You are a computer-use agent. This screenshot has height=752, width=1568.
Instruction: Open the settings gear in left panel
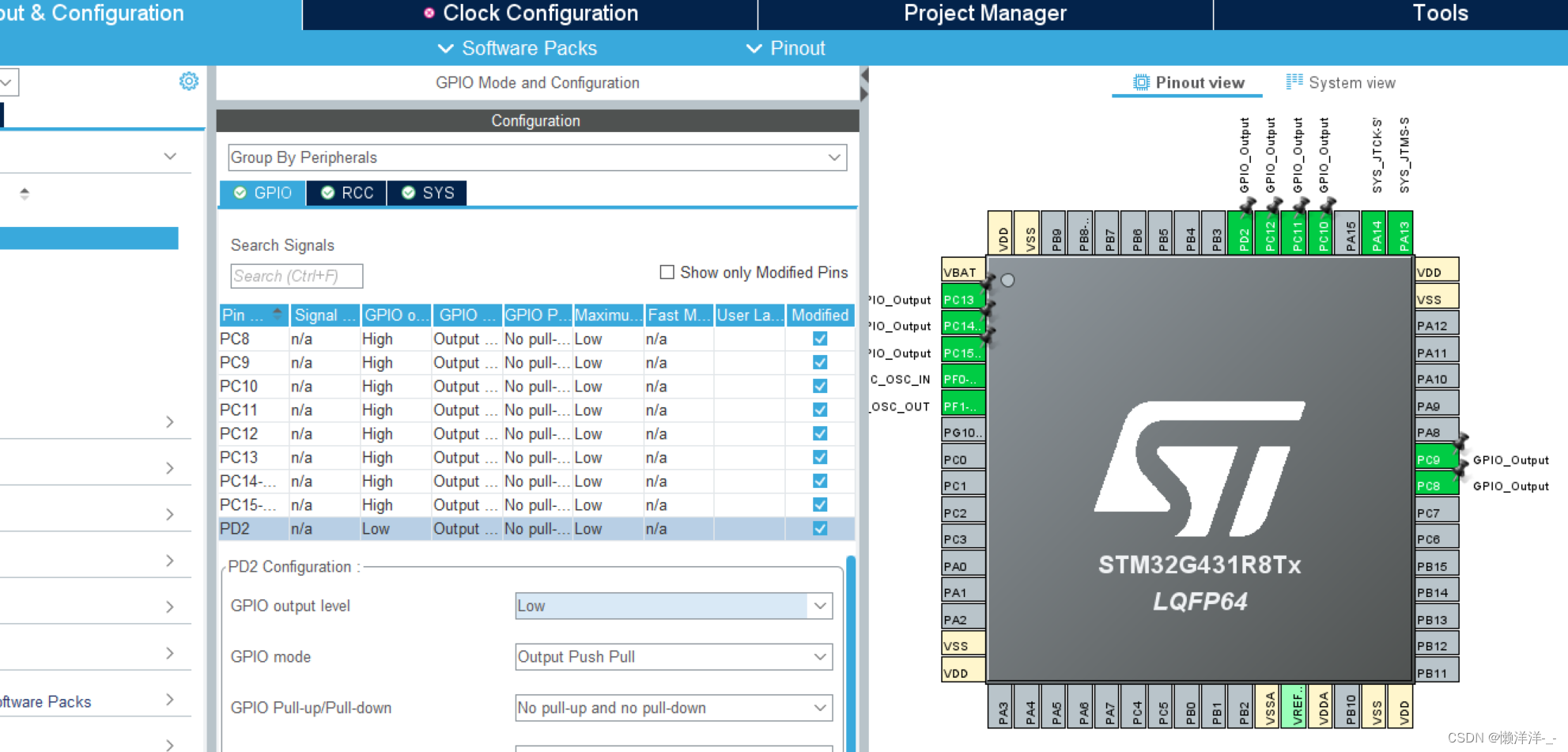coord(189,81)
